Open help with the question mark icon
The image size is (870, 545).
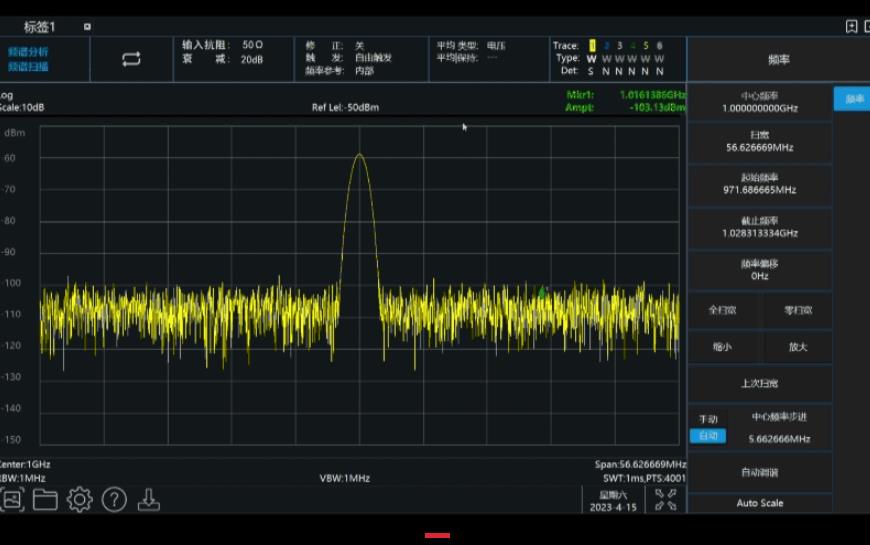point(114,500)
